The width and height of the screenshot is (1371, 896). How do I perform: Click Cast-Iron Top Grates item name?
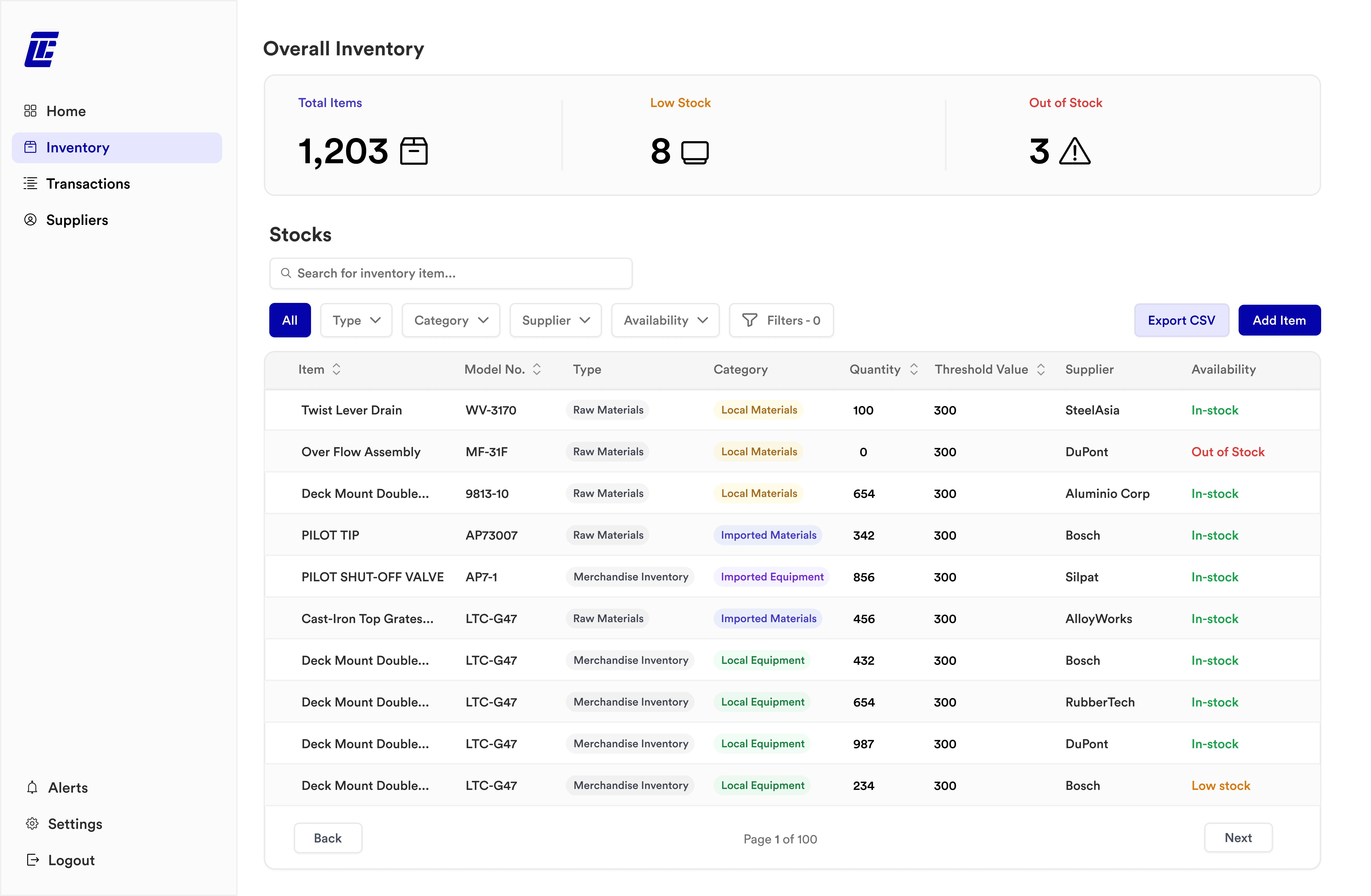(367, 619)
